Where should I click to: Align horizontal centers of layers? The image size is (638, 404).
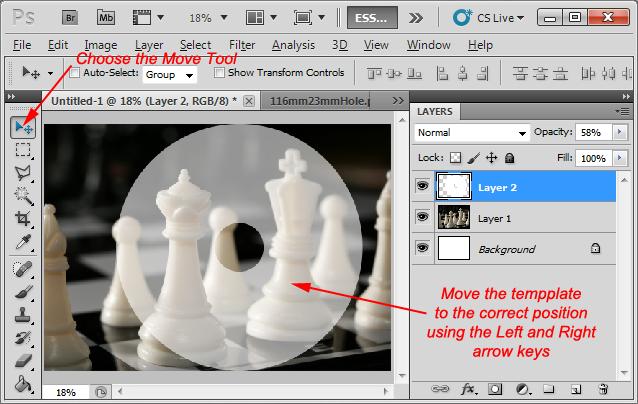pos(463,74)
